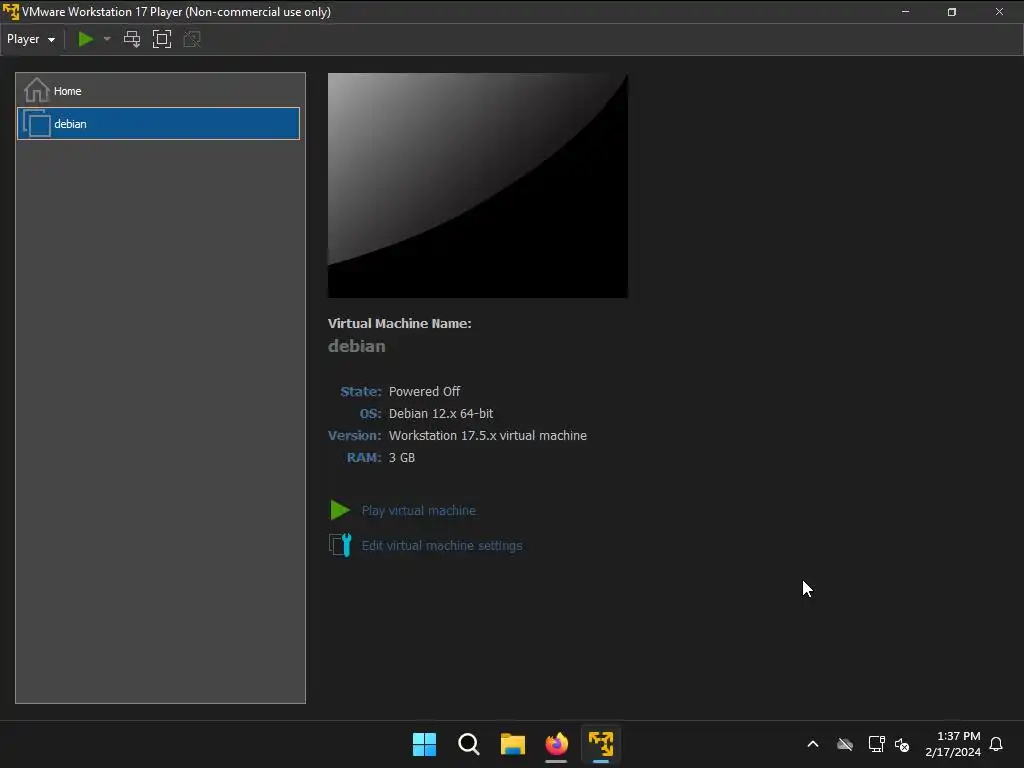The image size is (1024, 768).
Task: Select the debian virtual machine entry
Action: pyautogui.click(x=158, y=123)
